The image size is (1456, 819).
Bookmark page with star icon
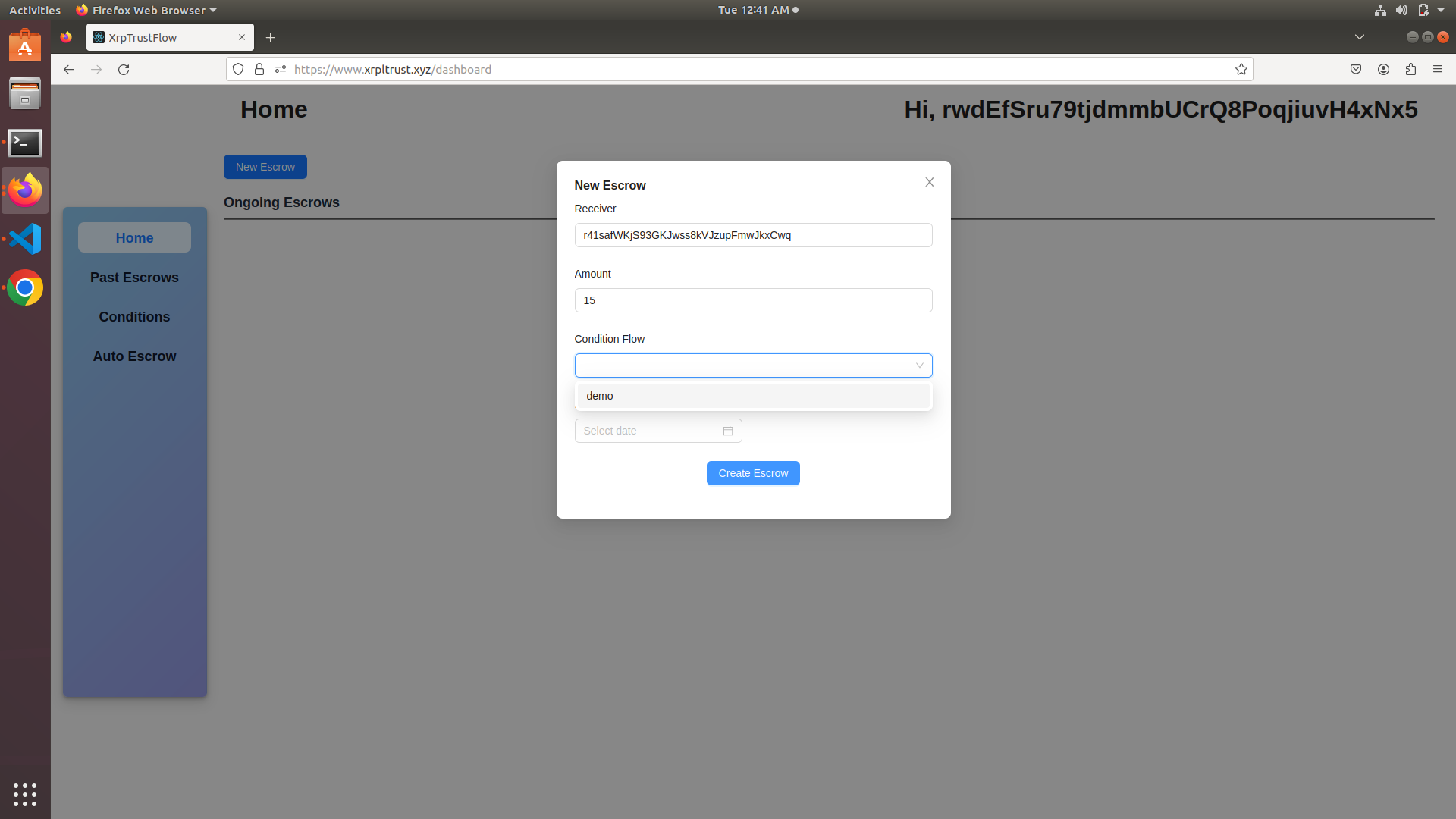click(x=1241, y=69)
